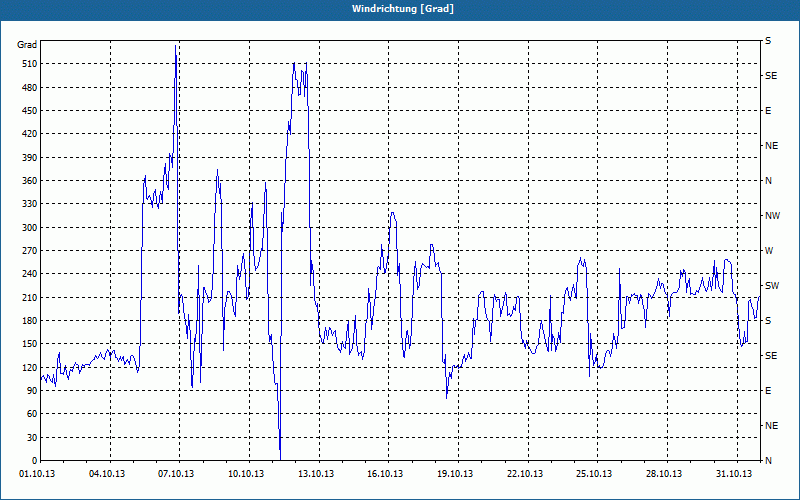The width and height of the screenshot is (800, 500).
Task: Click y-axis value 390
Action: click(30, 157)
